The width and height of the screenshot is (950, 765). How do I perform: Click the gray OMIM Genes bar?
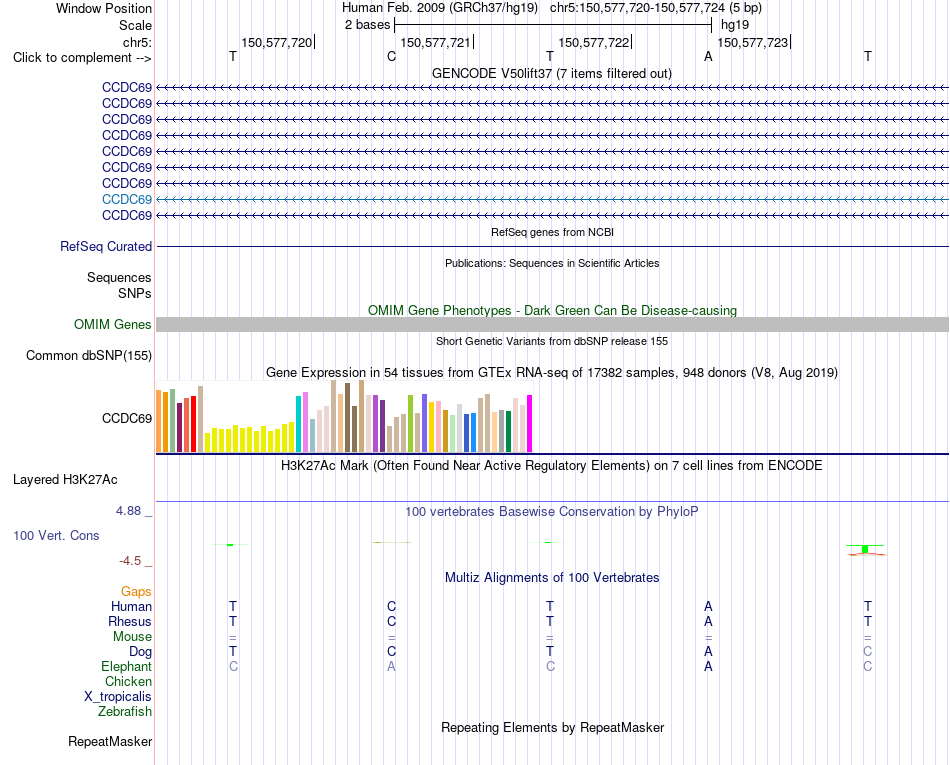tap(552, 325)
